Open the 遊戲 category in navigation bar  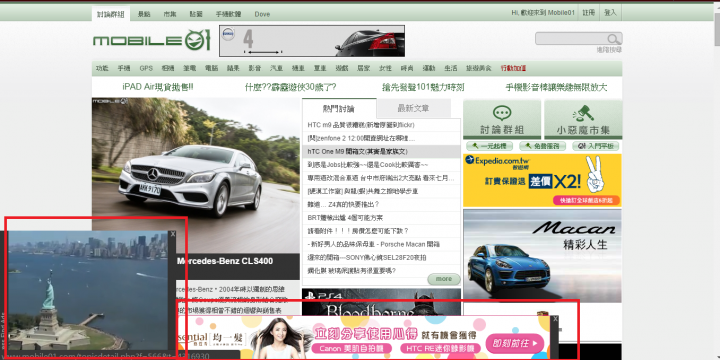point(342,68)
